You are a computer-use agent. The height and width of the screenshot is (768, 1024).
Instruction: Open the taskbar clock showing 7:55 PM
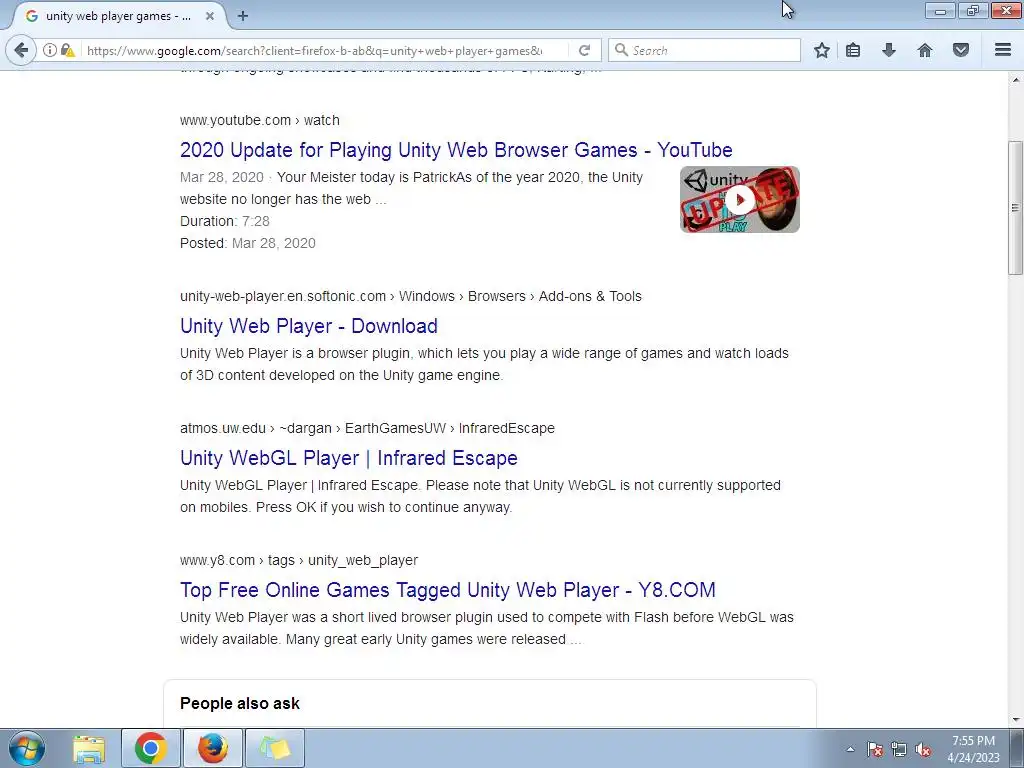(973, 749)
